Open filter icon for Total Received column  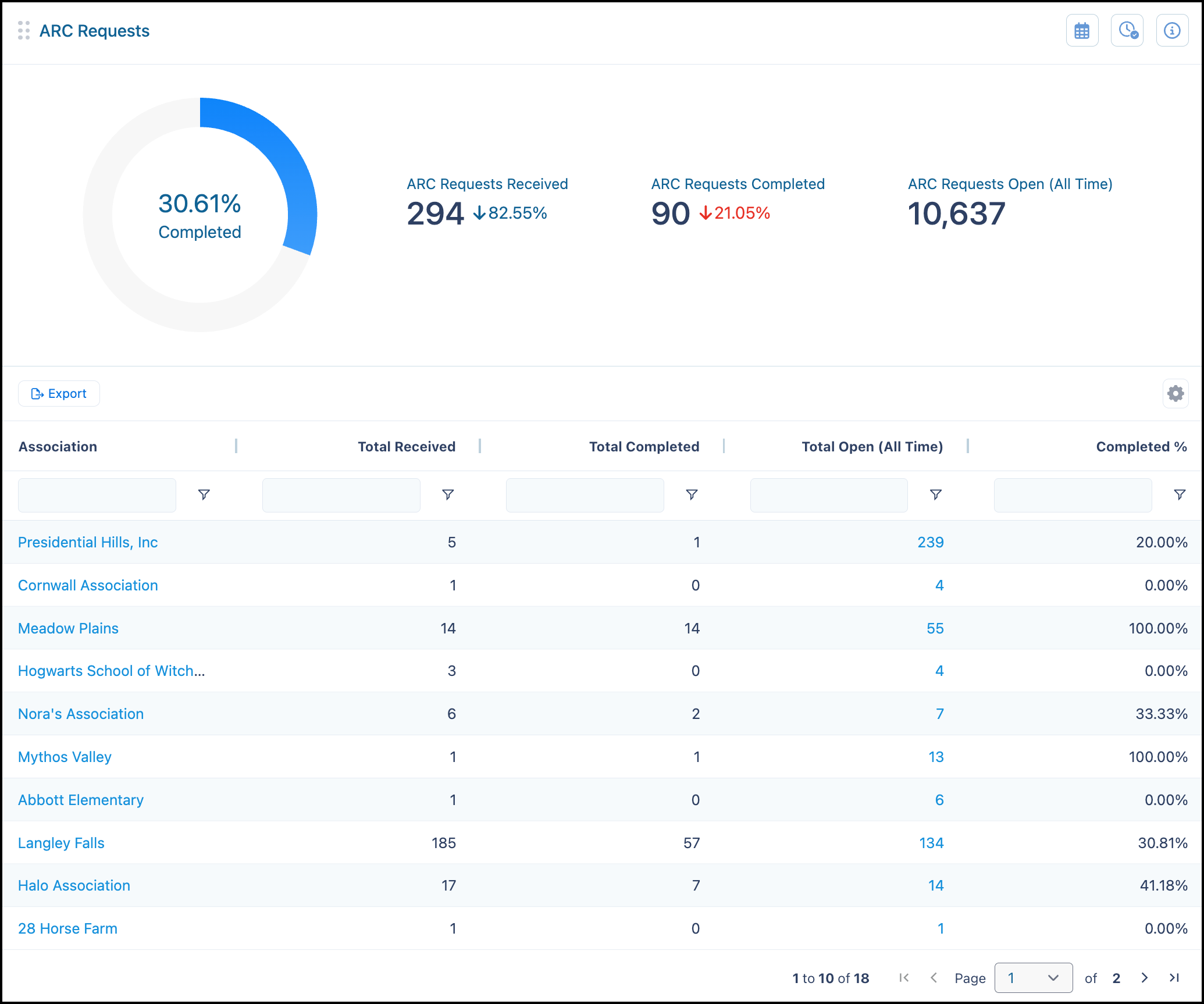[x=448, y=494]
